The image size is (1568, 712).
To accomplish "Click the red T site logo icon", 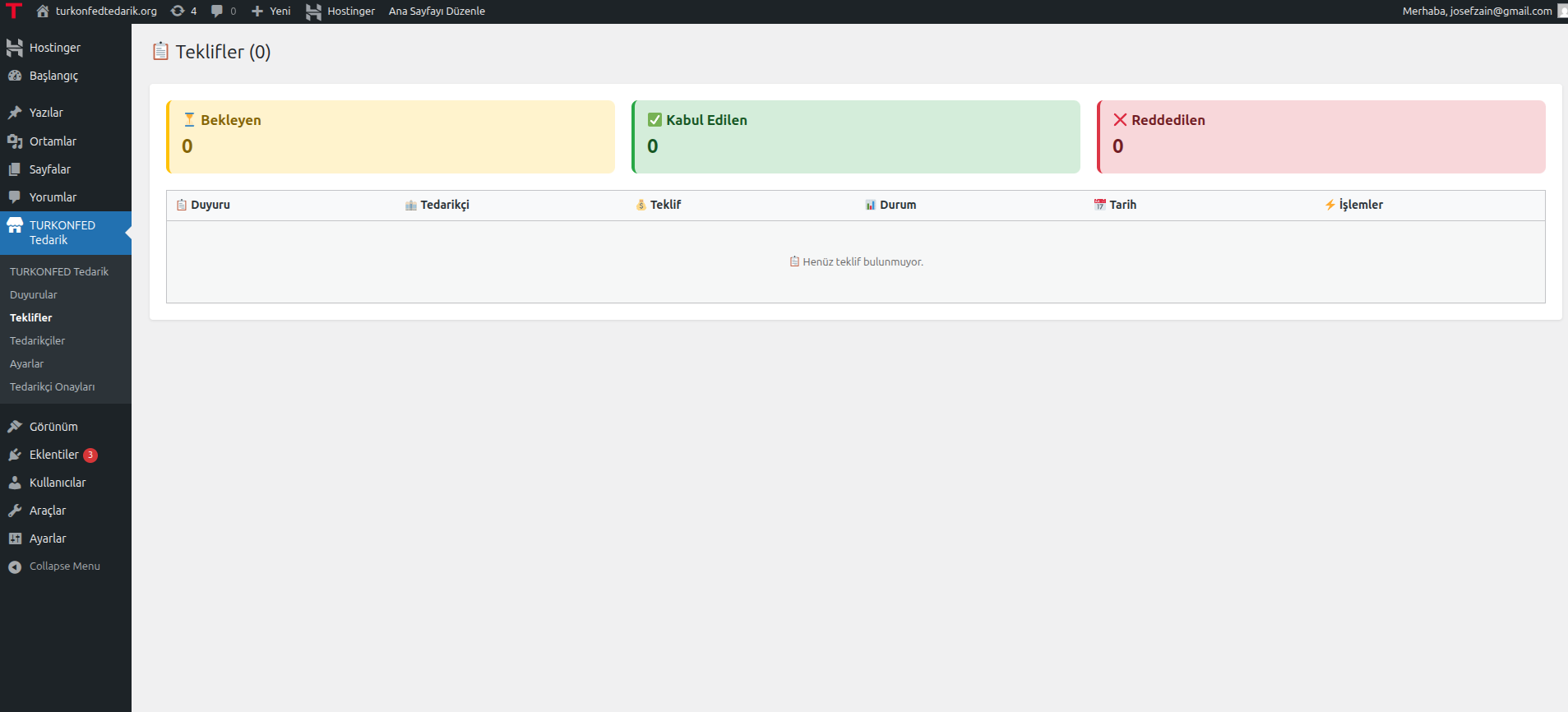I will point(14,11).
